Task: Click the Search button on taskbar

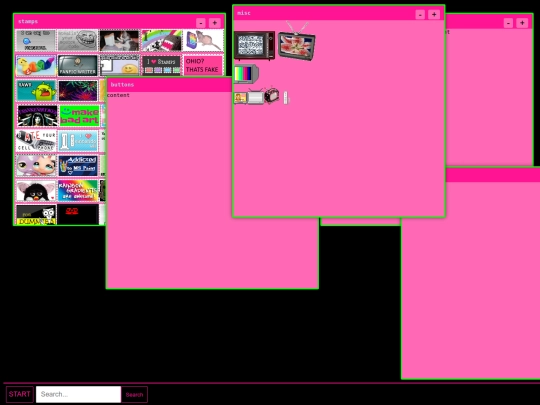Action: tap(134, 395)
